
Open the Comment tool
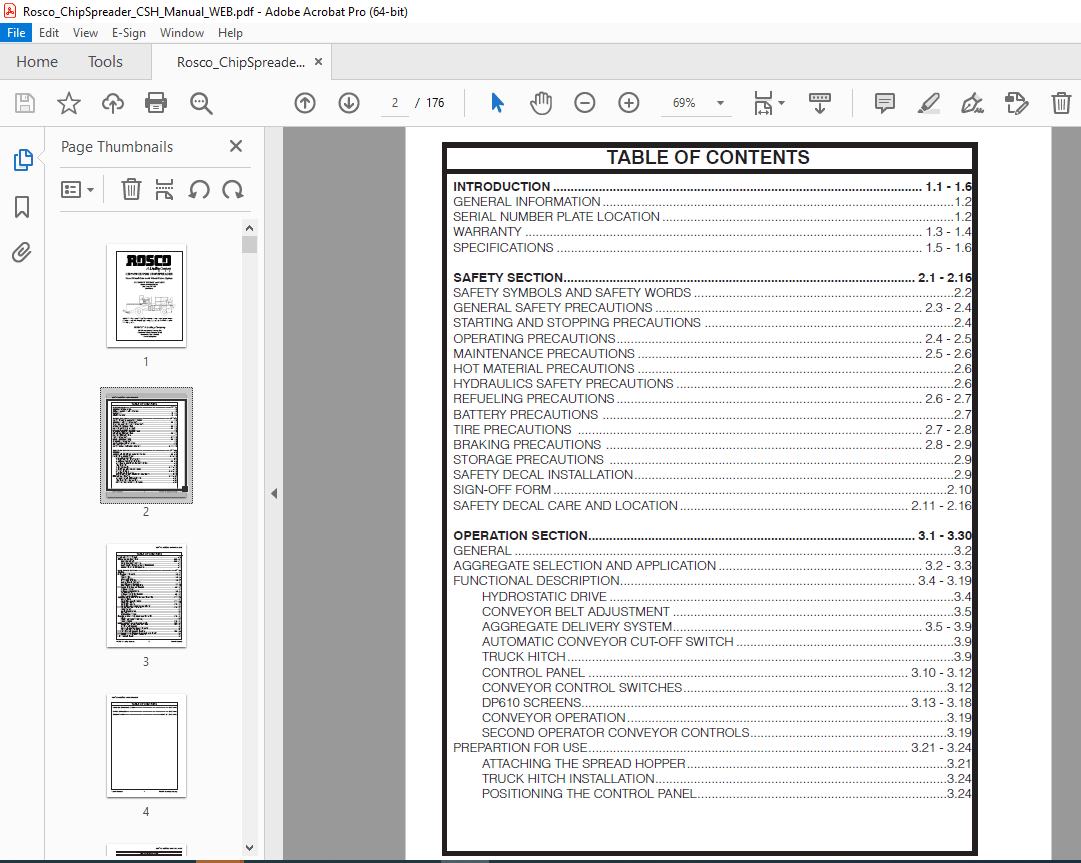click(x=884, y=102)
